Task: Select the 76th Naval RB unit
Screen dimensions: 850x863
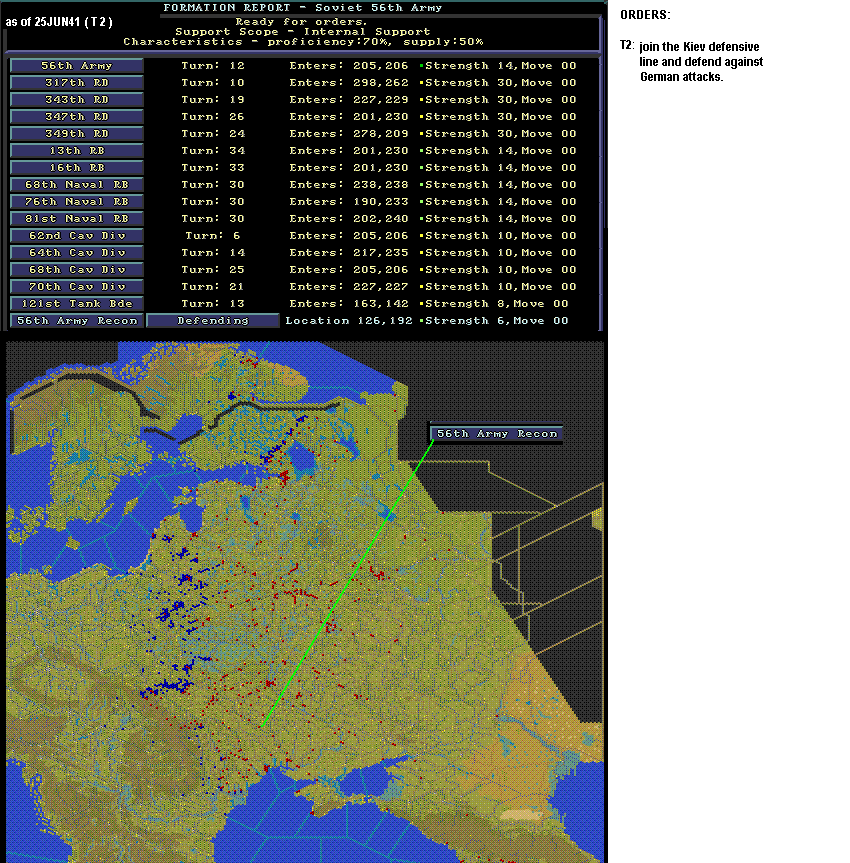Action: pos(77,202)
